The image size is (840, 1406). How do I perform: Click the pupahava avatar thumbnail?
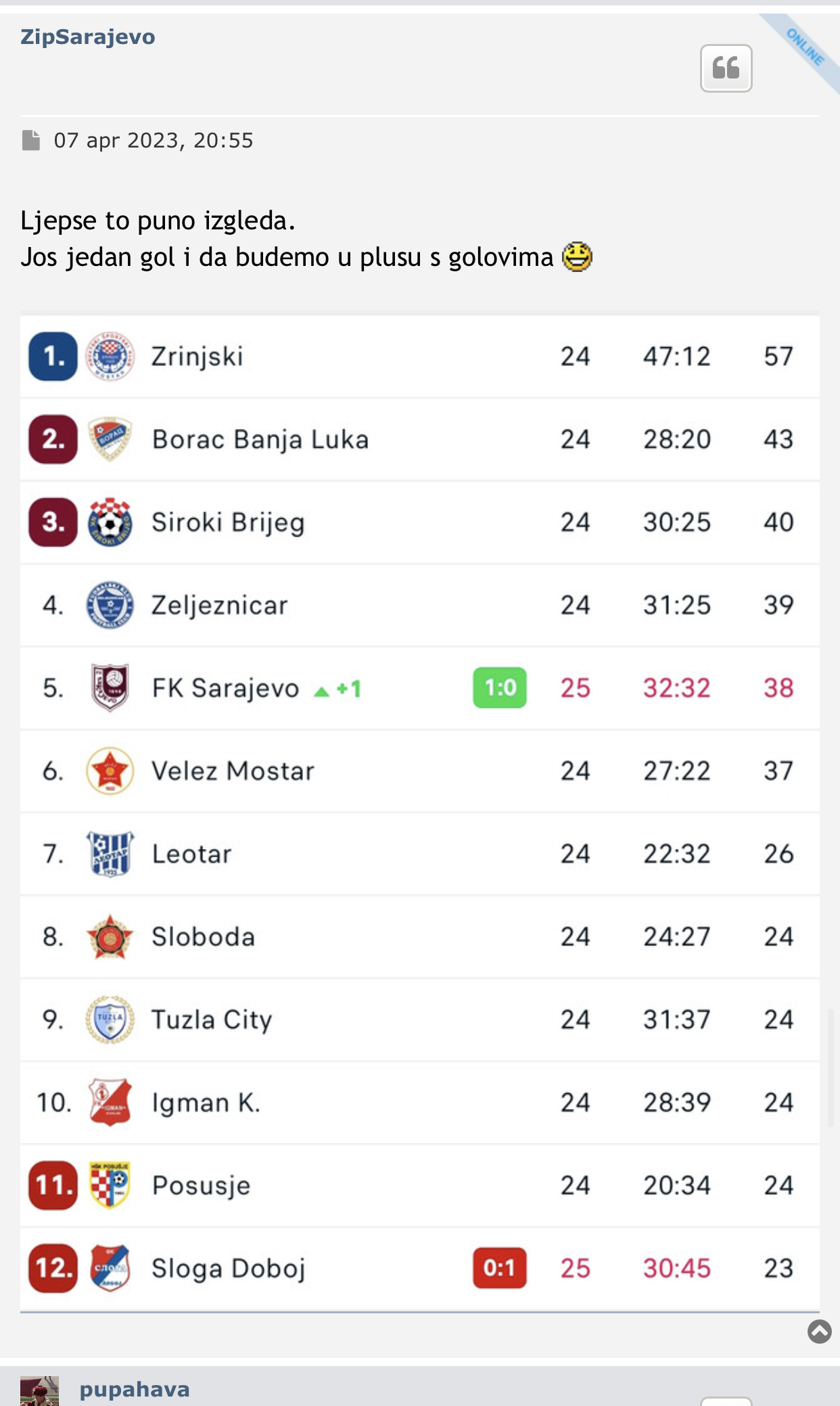(39, 1391)
